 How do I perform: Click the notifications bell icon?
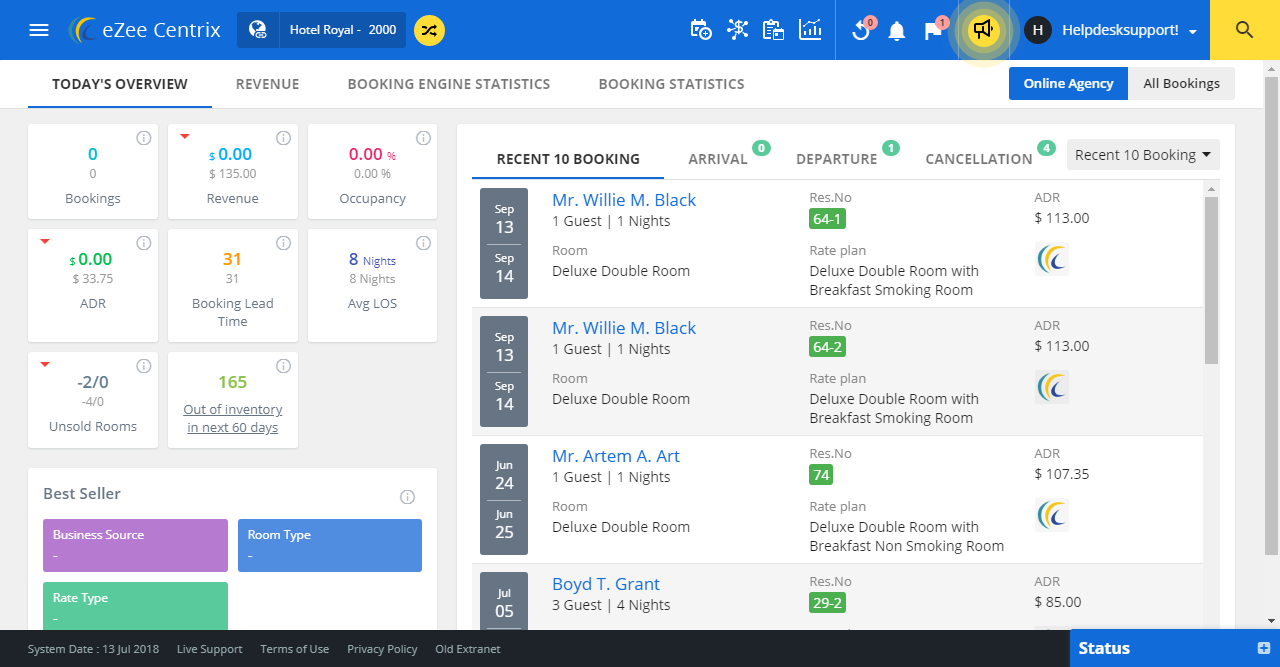pos(897,31)
